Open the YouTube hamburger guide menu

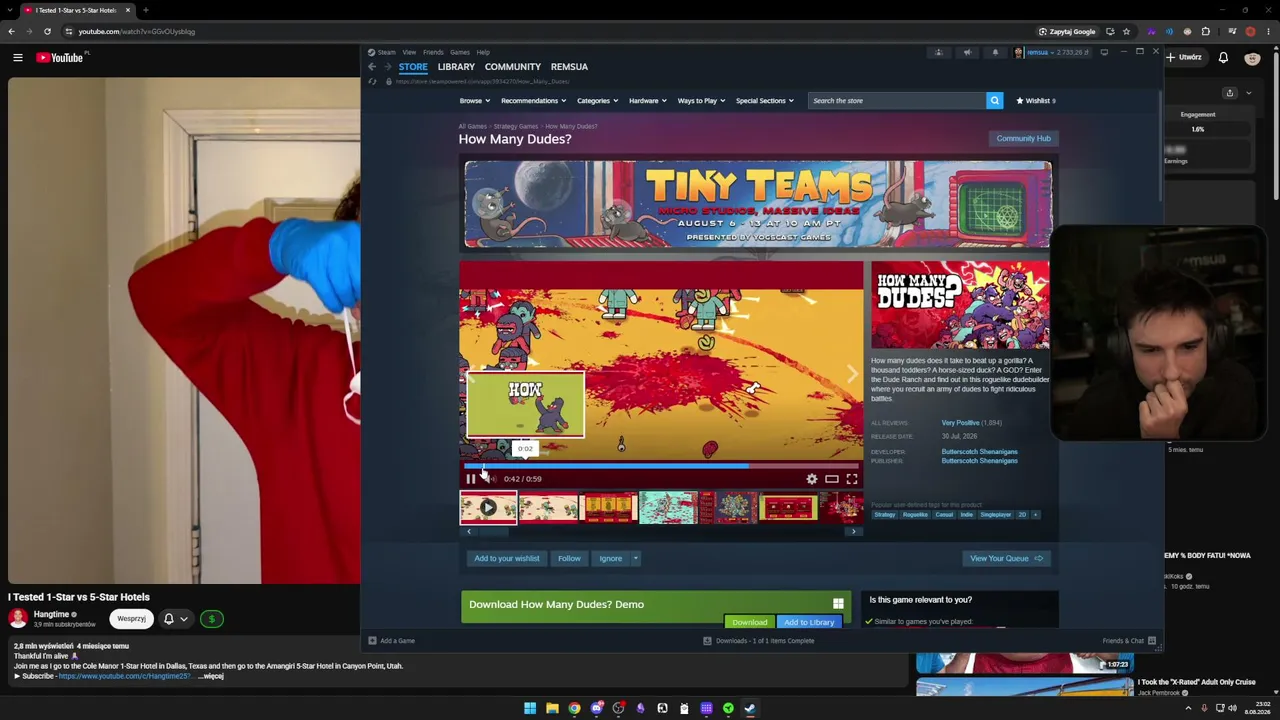coord(18,58)
